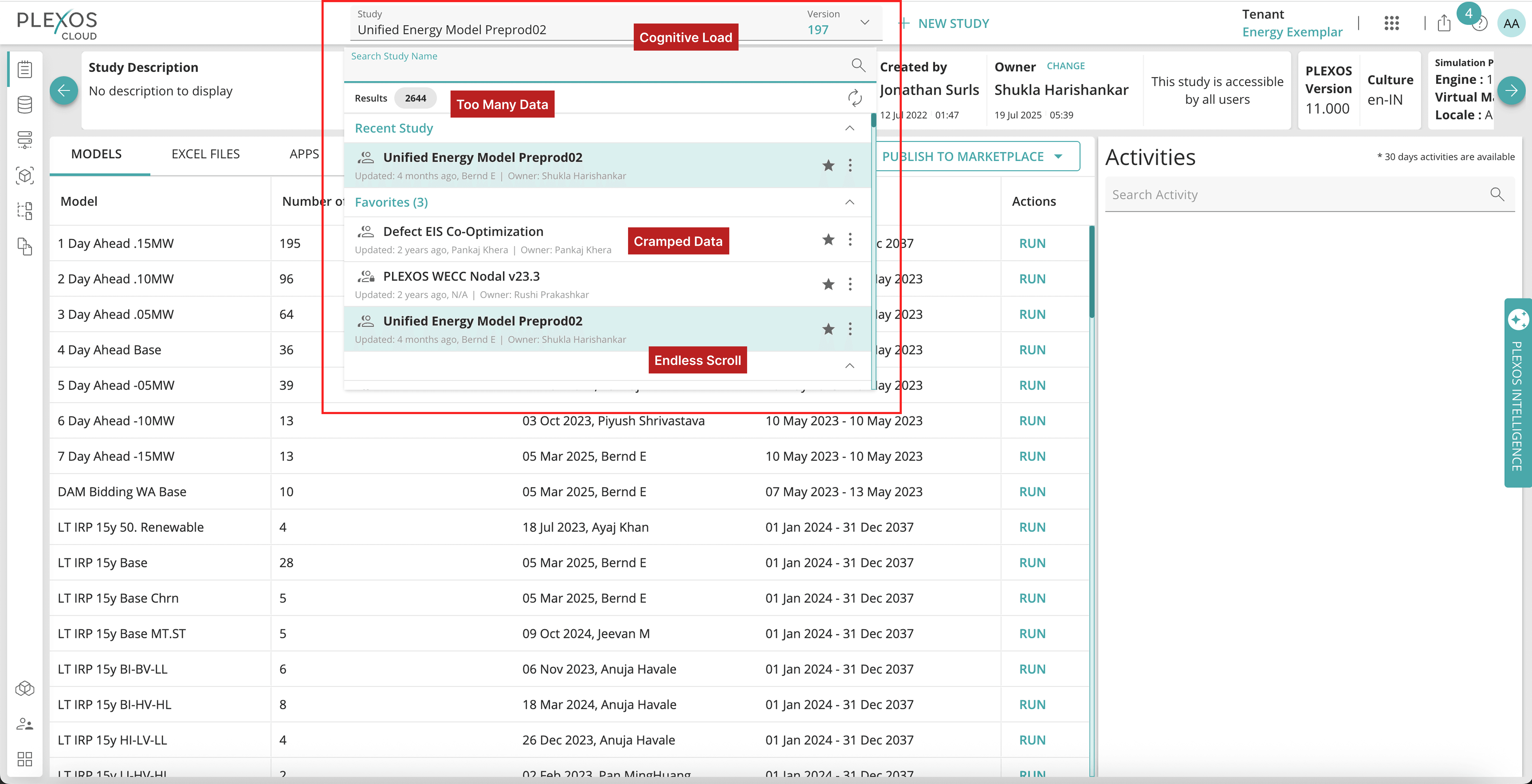Open the Version 197 dropdown arrow
This screenshot has height=784, width=1532.
point(865,23)
